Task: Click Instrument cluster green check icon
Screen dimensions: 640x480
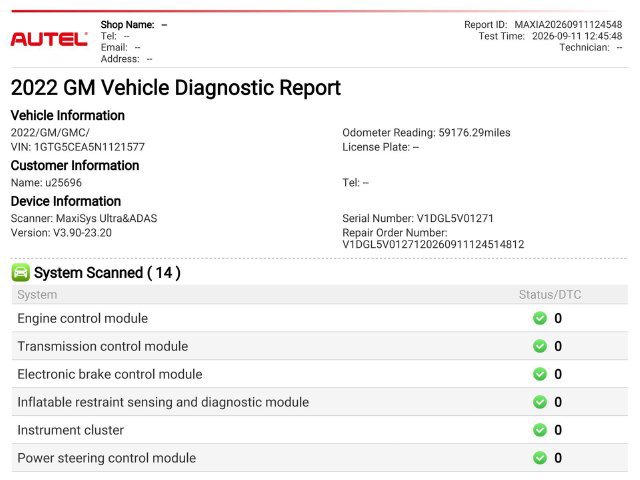Action: pyautogui.click(x=540, y=430)
